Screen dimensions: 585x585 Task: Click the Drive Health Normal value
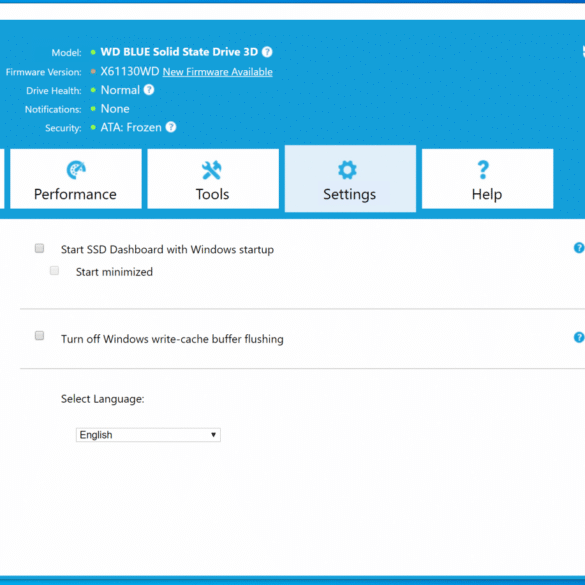click(120, 90)
